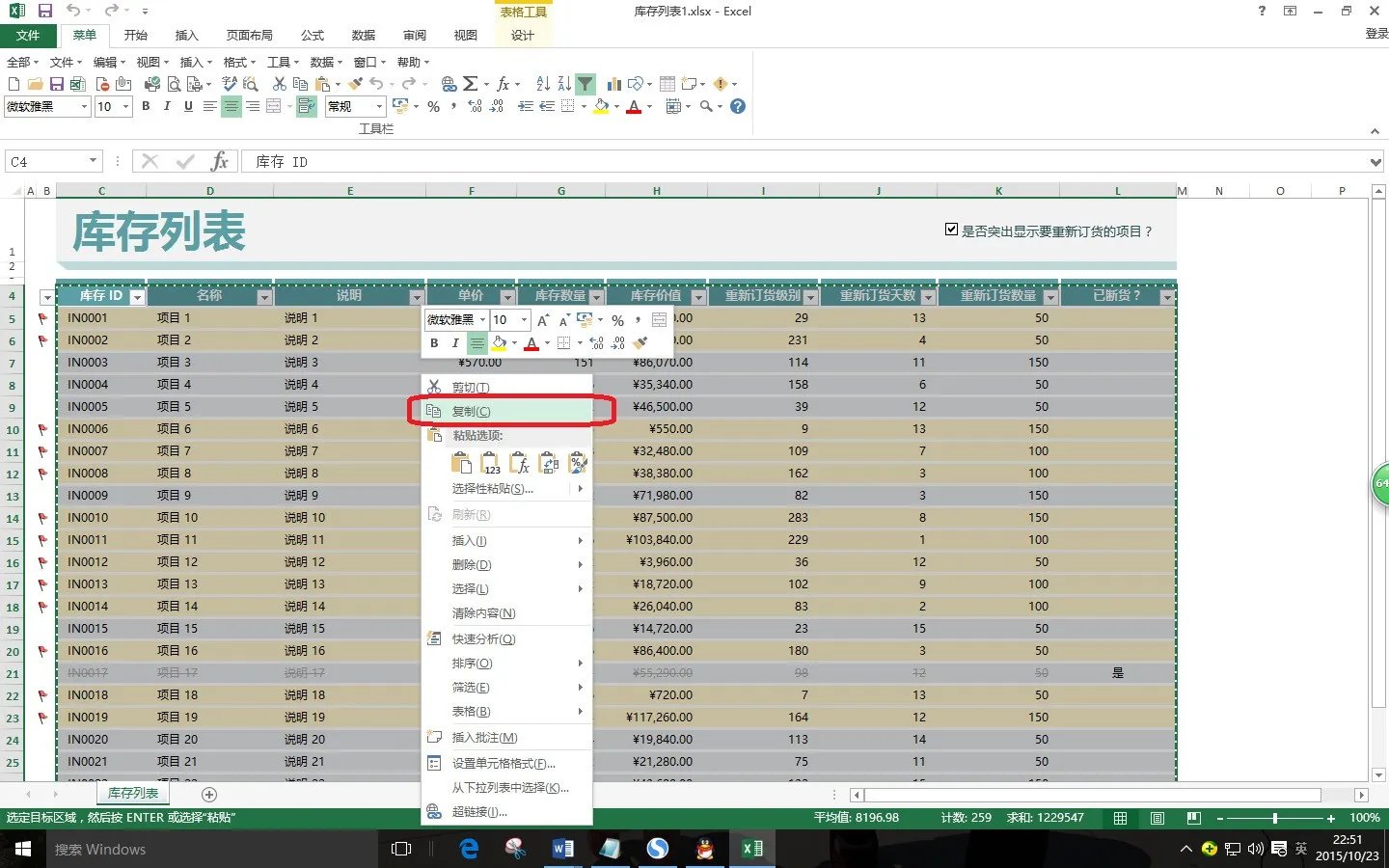1389x868 pixels.
Task: Open the 名称 column filter dropdown
Action: pyautogui.click(x=264, y=297)
